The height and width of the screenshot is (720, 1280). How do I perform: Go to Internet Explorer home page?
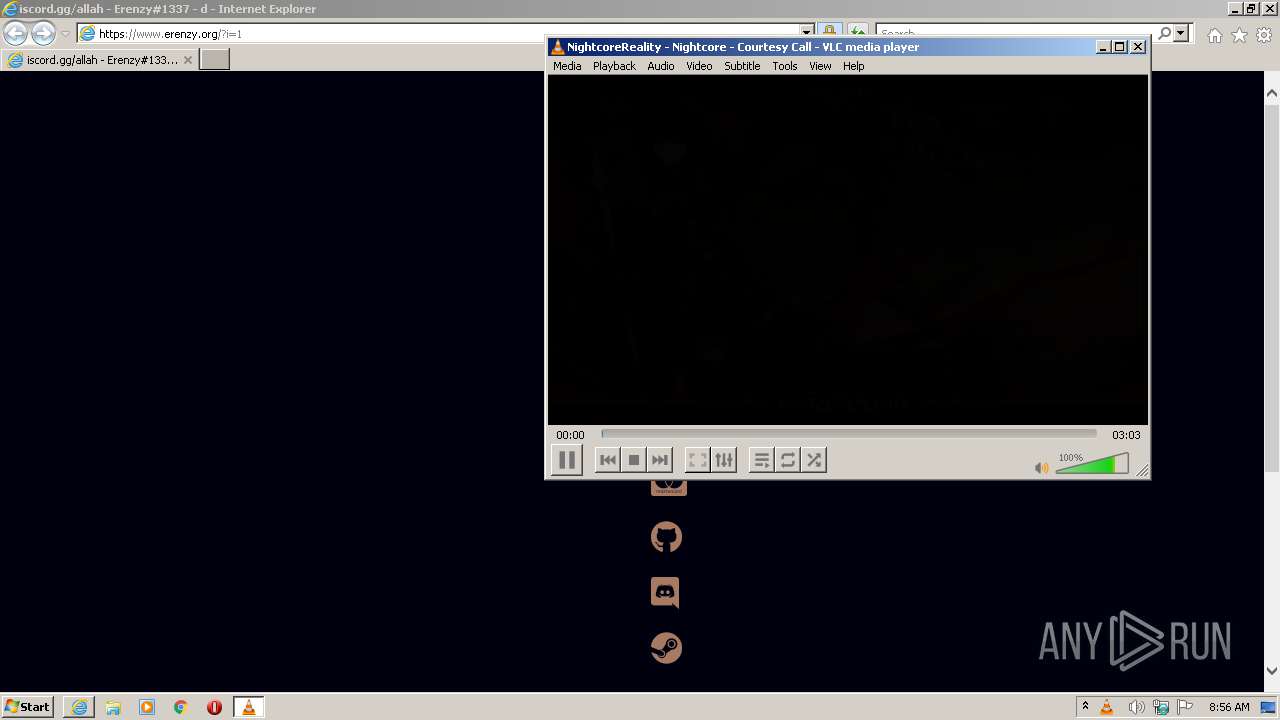click(1214, 35)
